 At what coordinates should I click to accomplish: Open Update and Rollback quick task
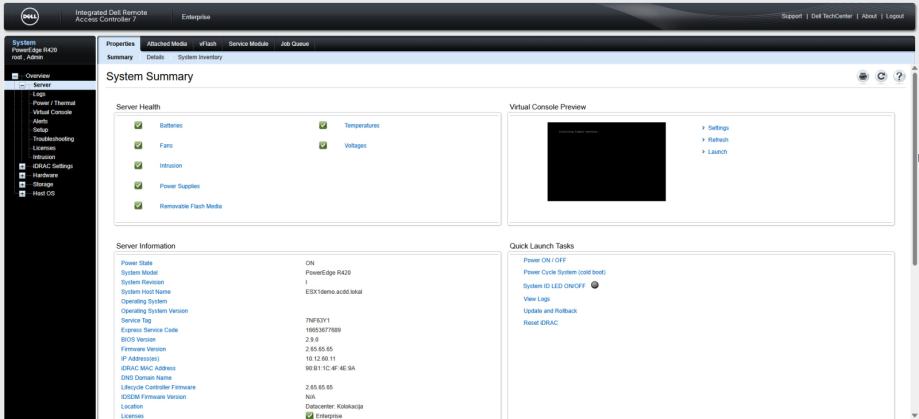click(550, 311)
